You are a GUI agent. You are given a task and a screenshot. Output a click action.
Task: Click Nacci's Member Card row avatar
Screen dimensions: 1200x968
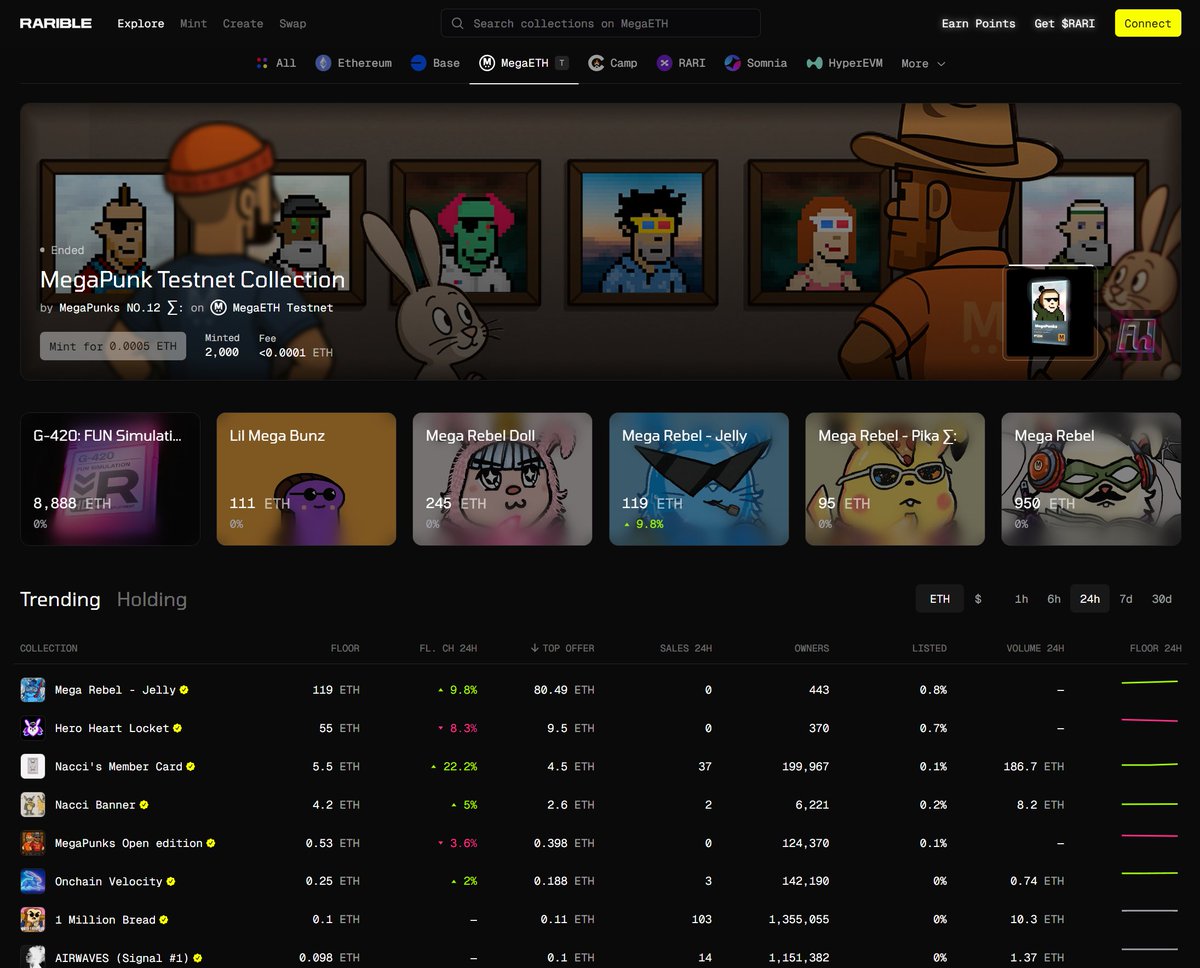click(x=33, y=766)
